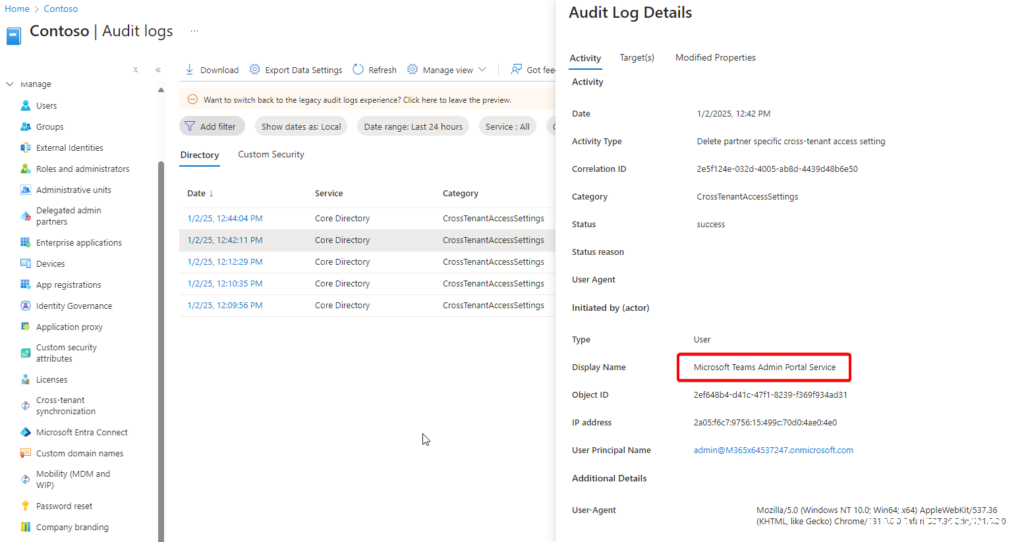Viewport: 1024px width, 542px height.
Task: Click the Licenses icon
Action: tap(26, 380)
